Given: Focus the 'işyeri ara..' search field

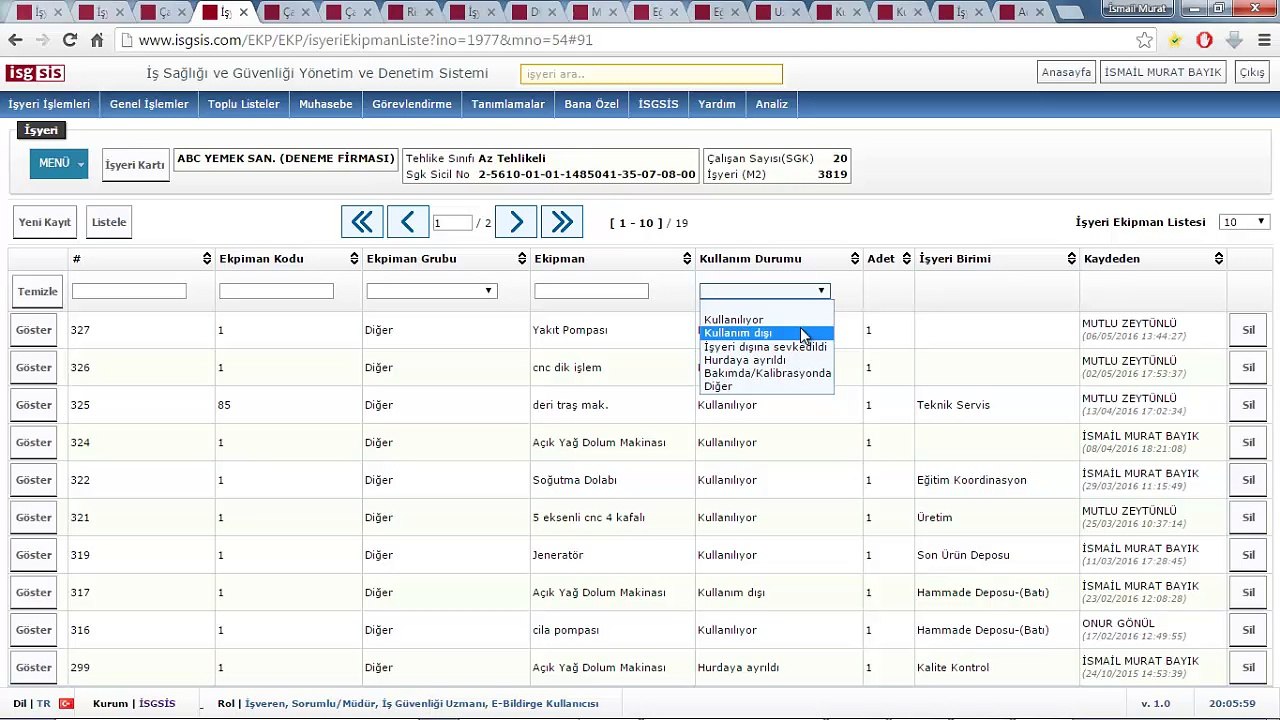Looking at the screenshot, I should point(651,74).
